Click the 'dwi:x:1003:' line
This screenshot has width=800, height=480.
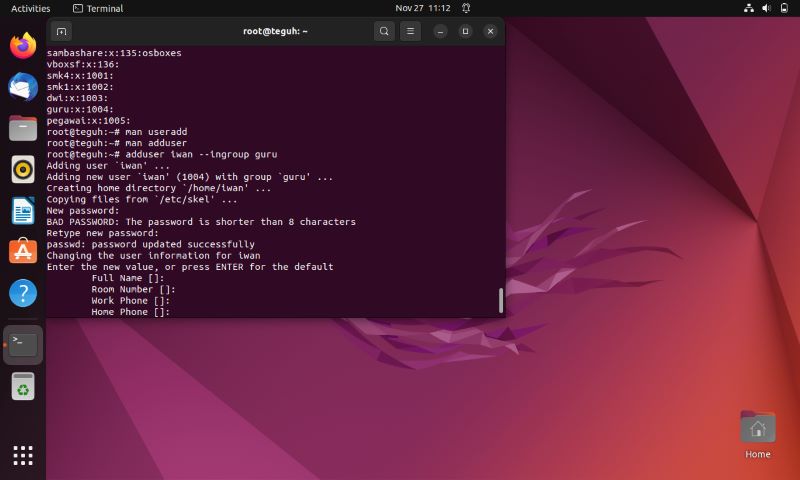pyautogui.click(x=77, y=98)
